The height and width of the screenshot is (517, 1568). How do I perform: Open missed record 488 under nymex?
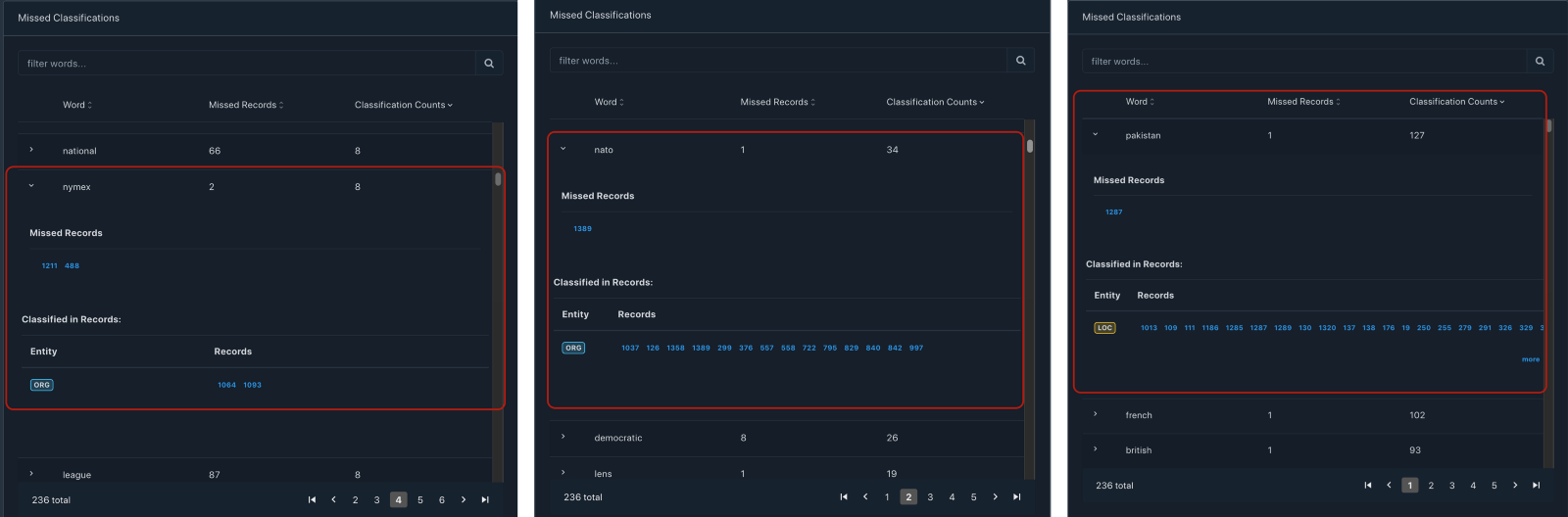click(72, 265)
